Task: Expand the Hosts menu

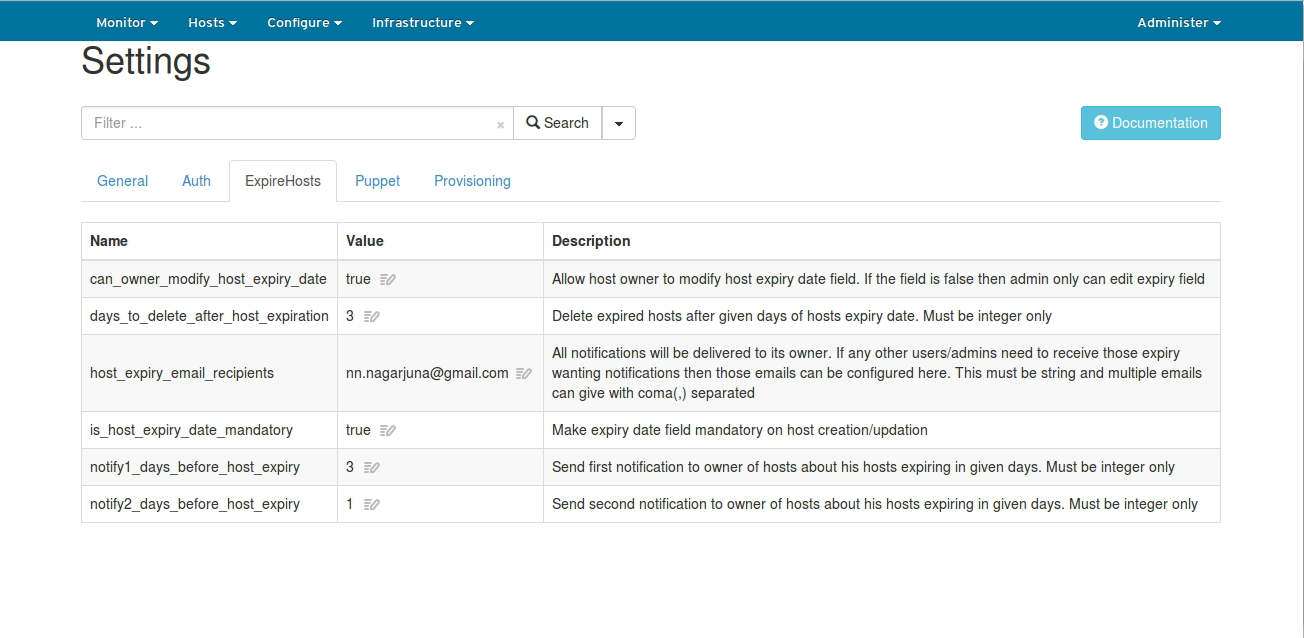Action: (212, 22)
